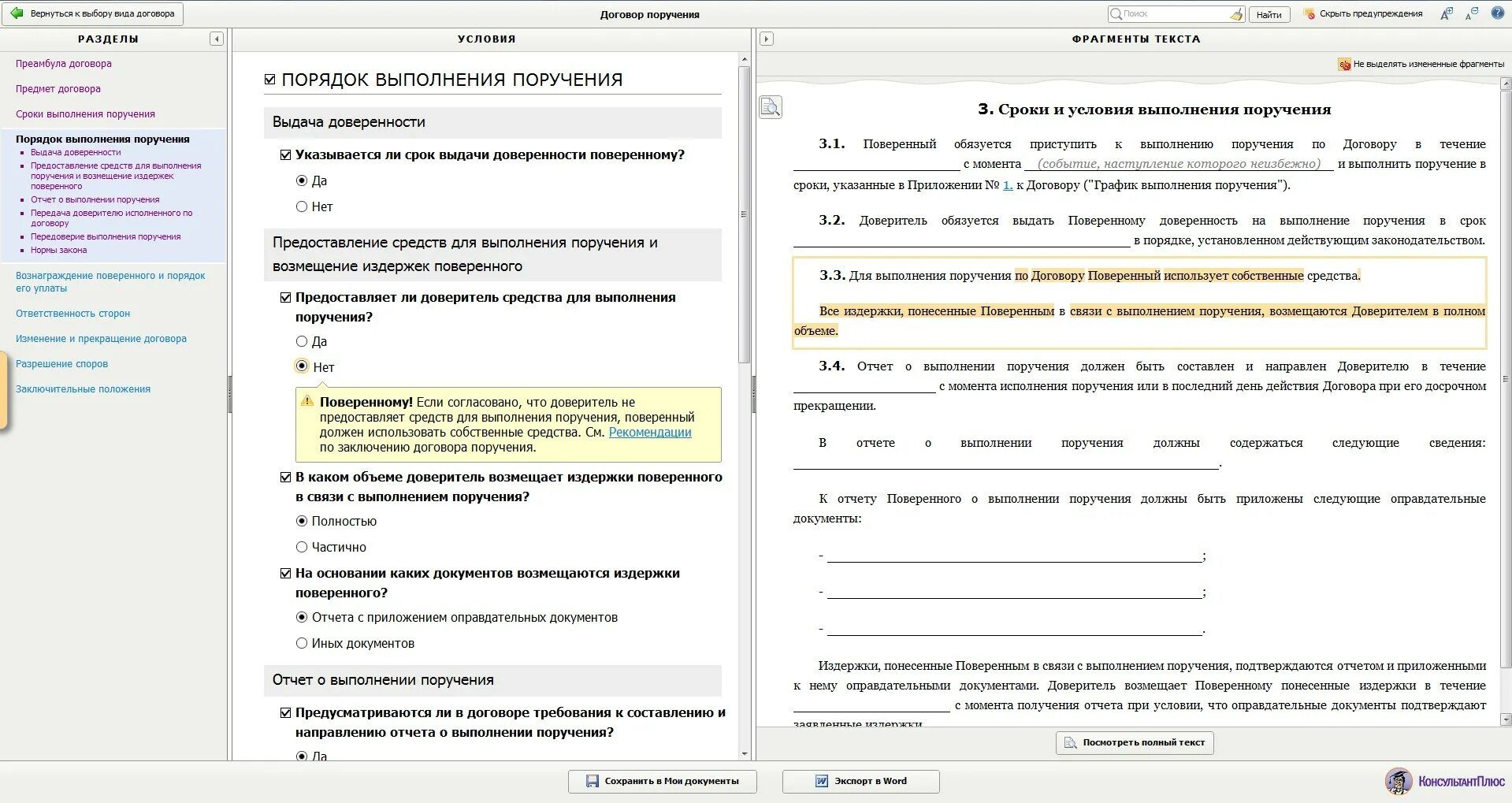Go to Отчет о выполнении поручения subsection
Screen dimensions: 1512x803
click(95, 200)
